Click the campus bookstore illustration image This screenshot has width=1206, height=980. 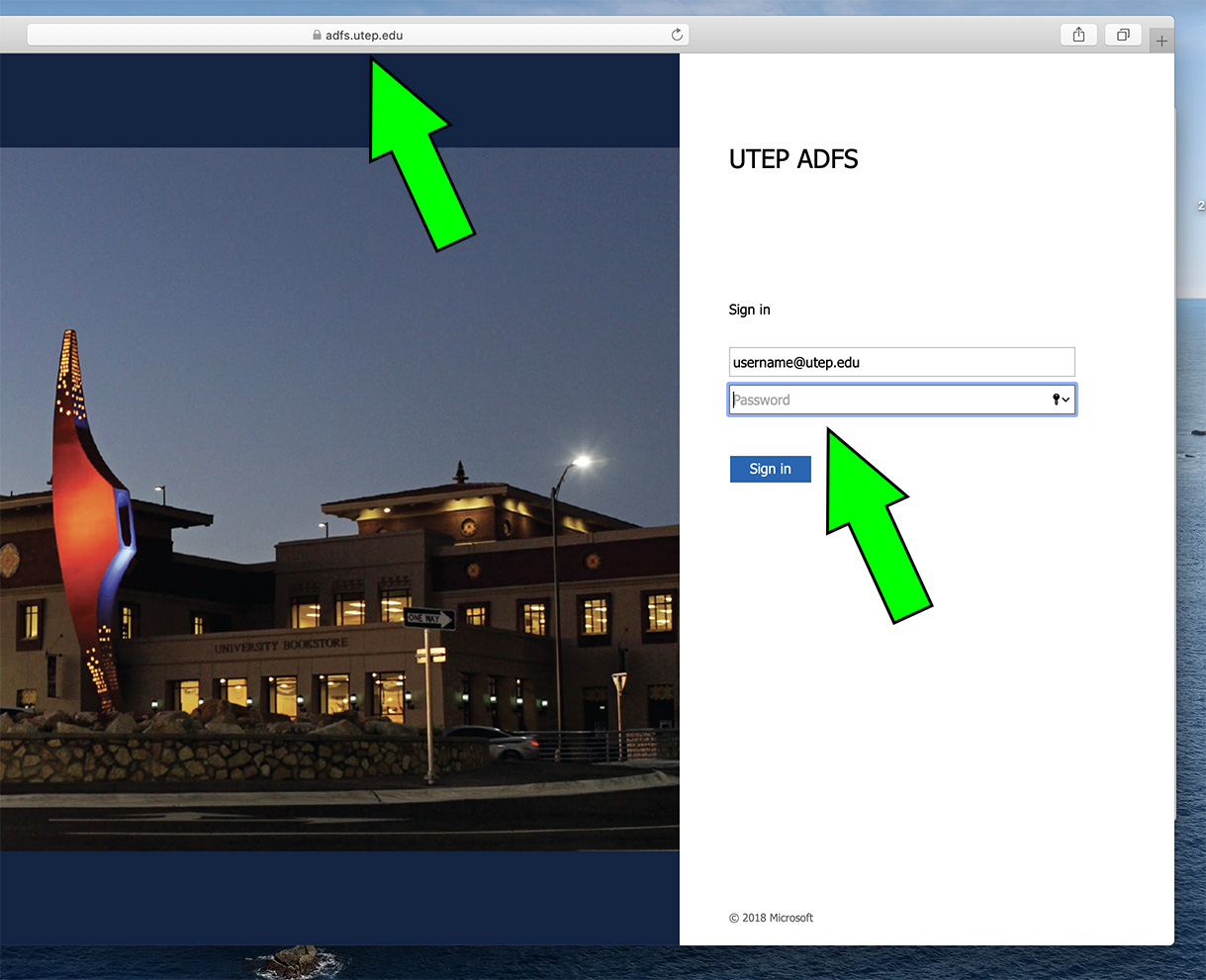click(x=339, y=499)
